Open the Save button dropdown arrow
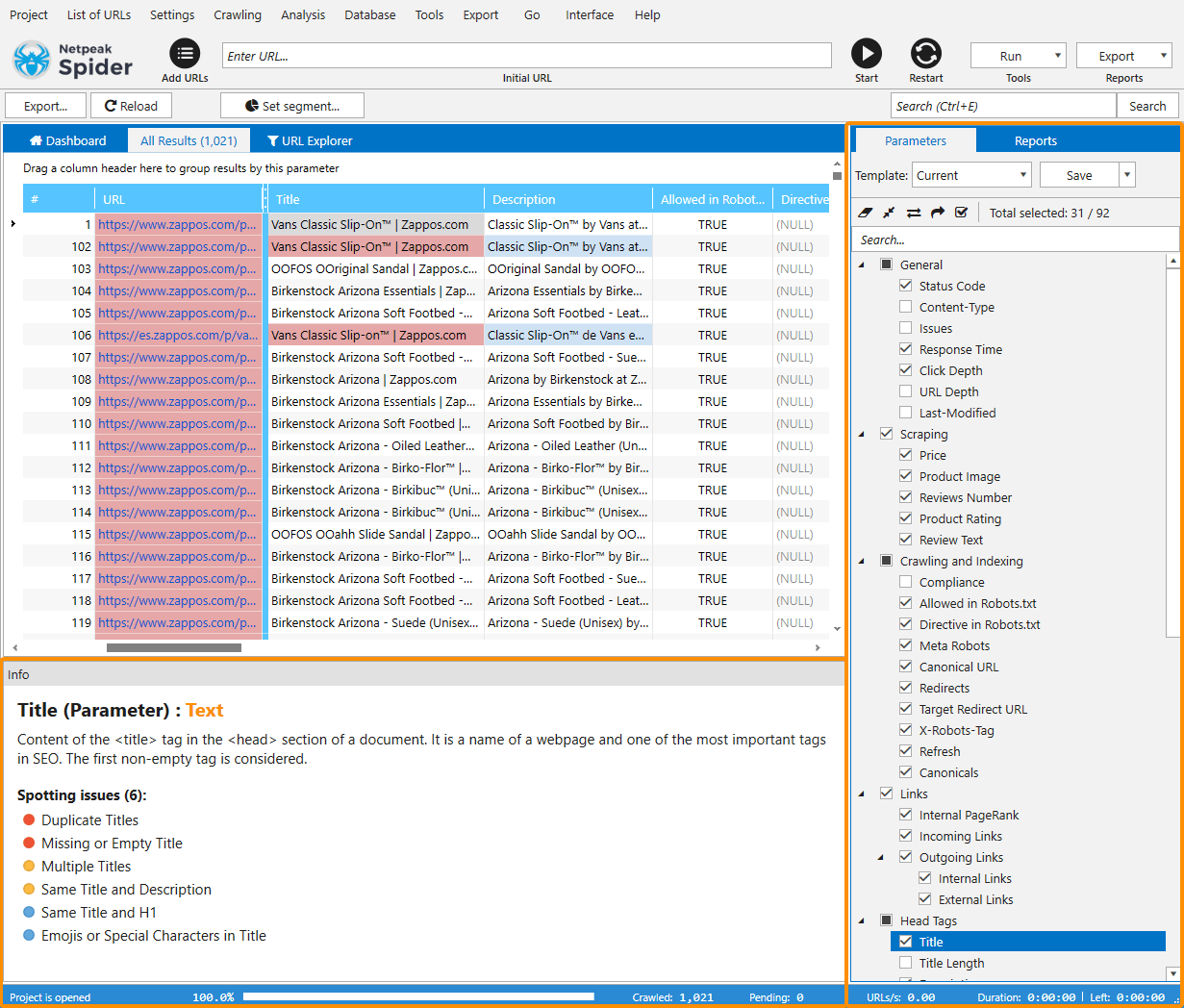1184x1008 pixels. 1127,175
